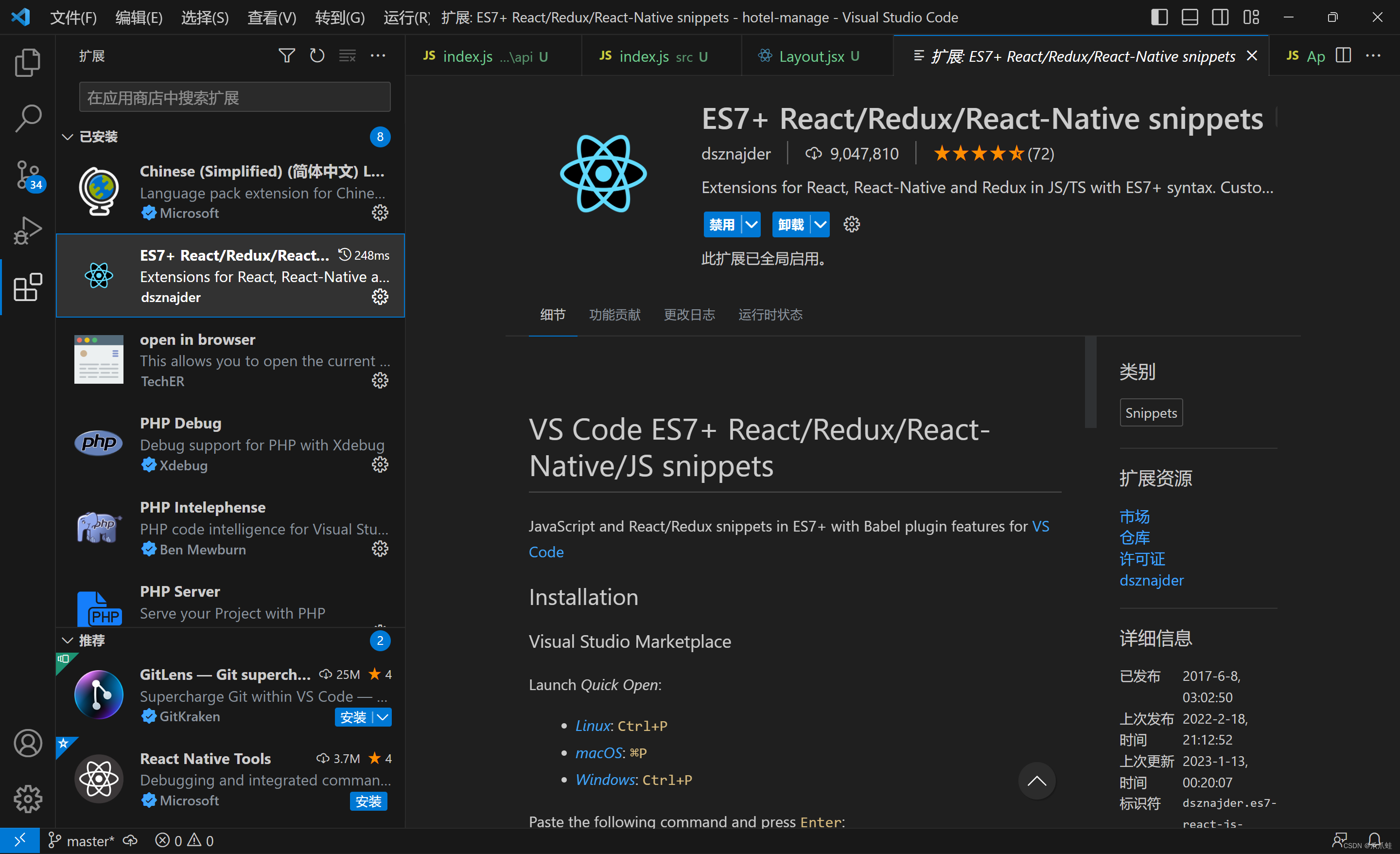
Task: Collapse the 已安装 installed section
Action: point(68,137)
